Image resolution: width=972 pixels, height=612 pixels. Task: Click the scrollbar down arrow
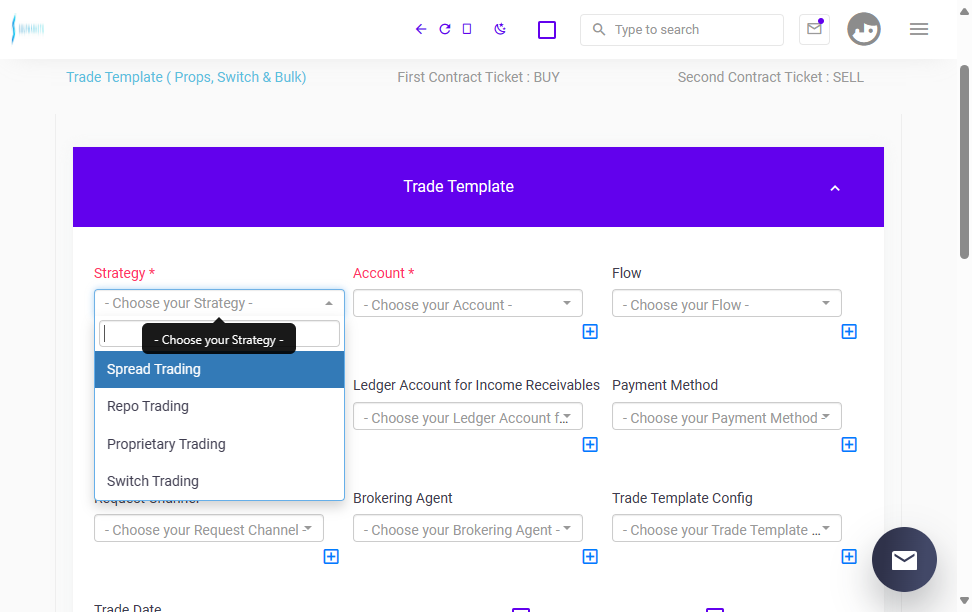click(964, 600)
